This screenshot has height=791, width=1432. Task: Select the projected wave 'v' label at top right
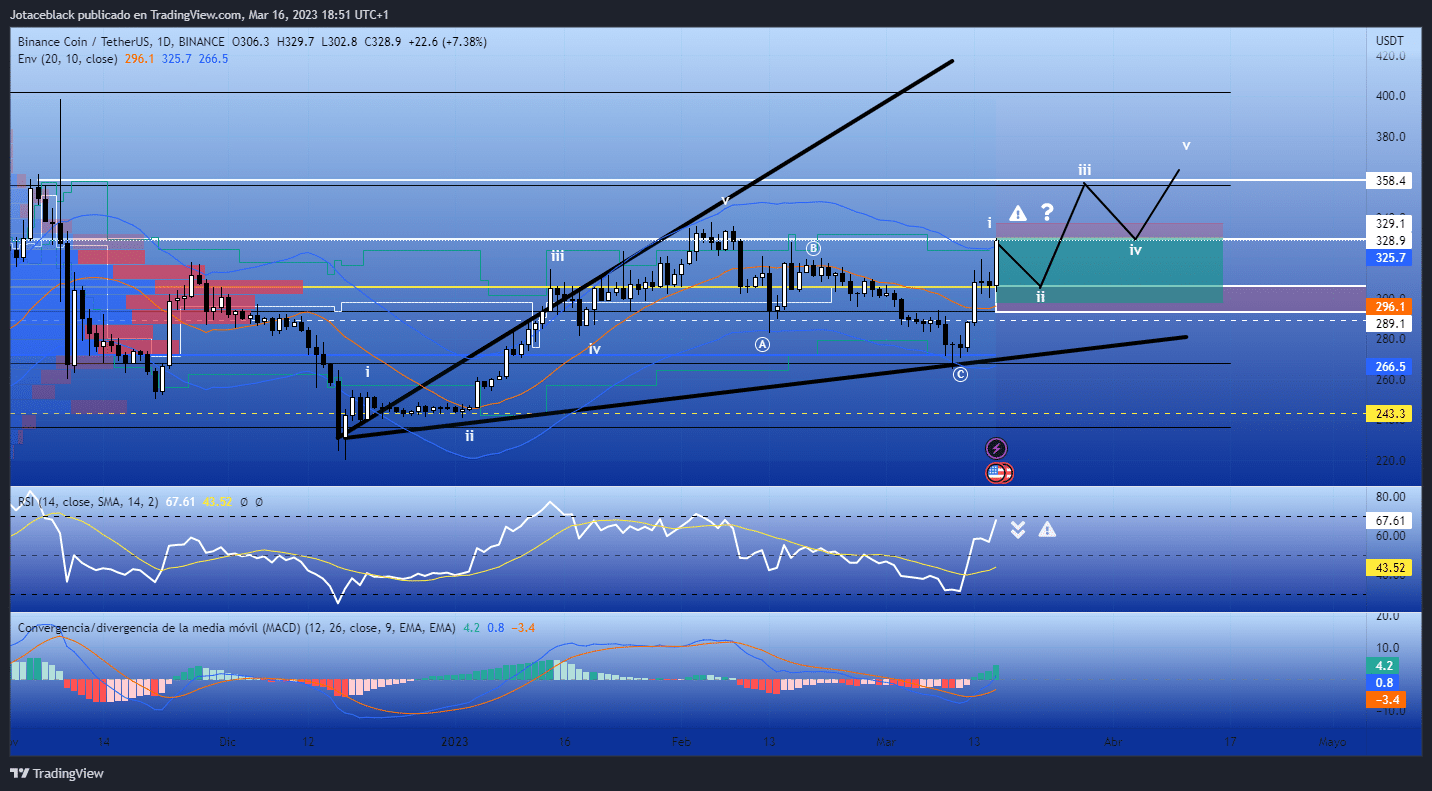1186,145
